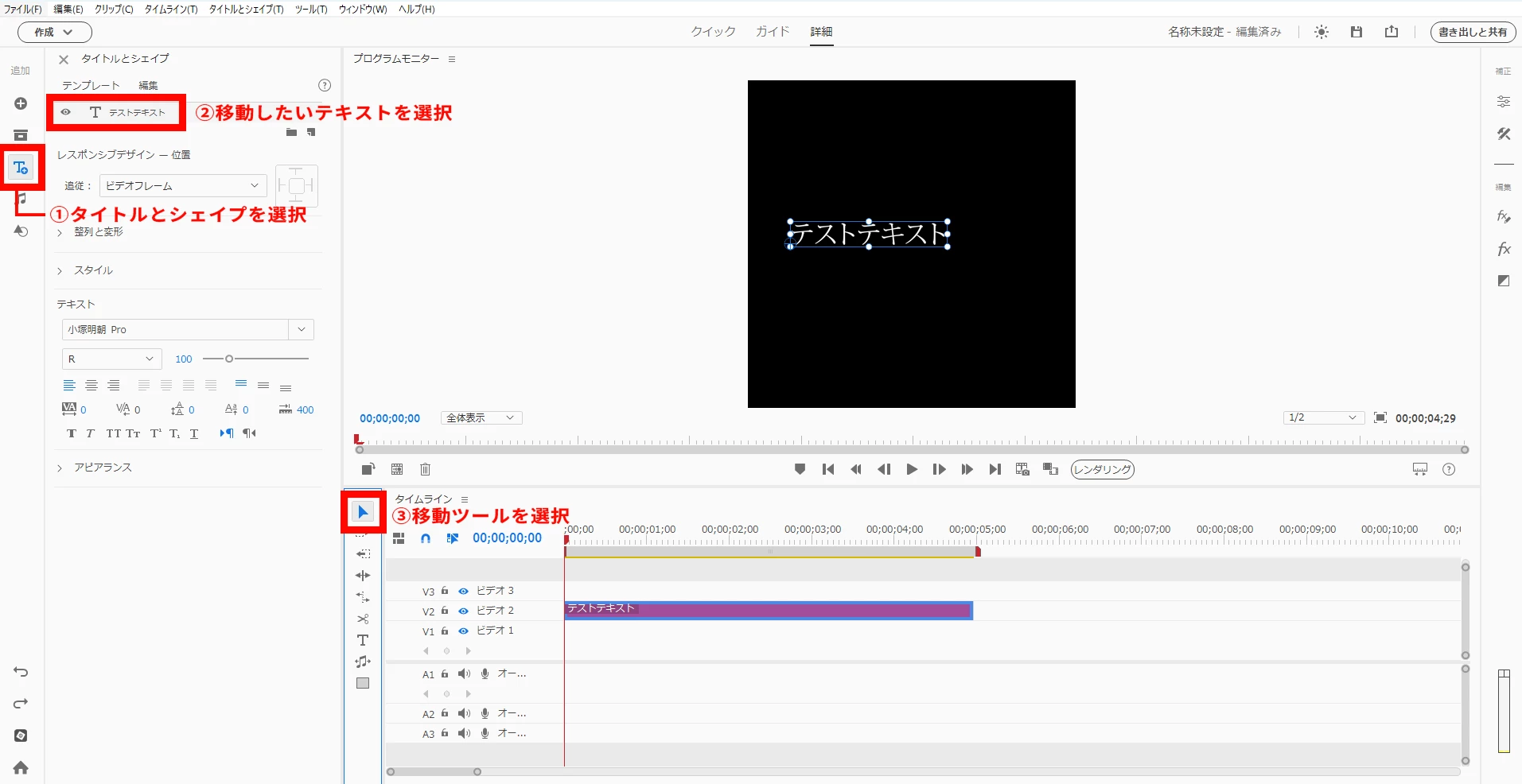The width and height of the screenshot is (1522, 784).
Task: Open the ファイル(F) menu
Action: pyautogui.click(x=23, y=10)
